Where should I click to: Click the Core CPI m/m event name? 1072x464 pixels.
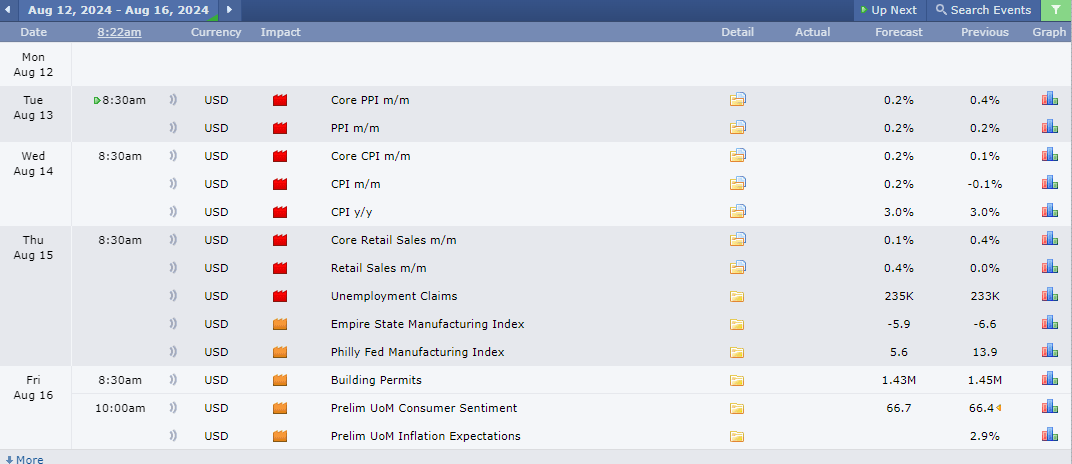pos(371,156)
